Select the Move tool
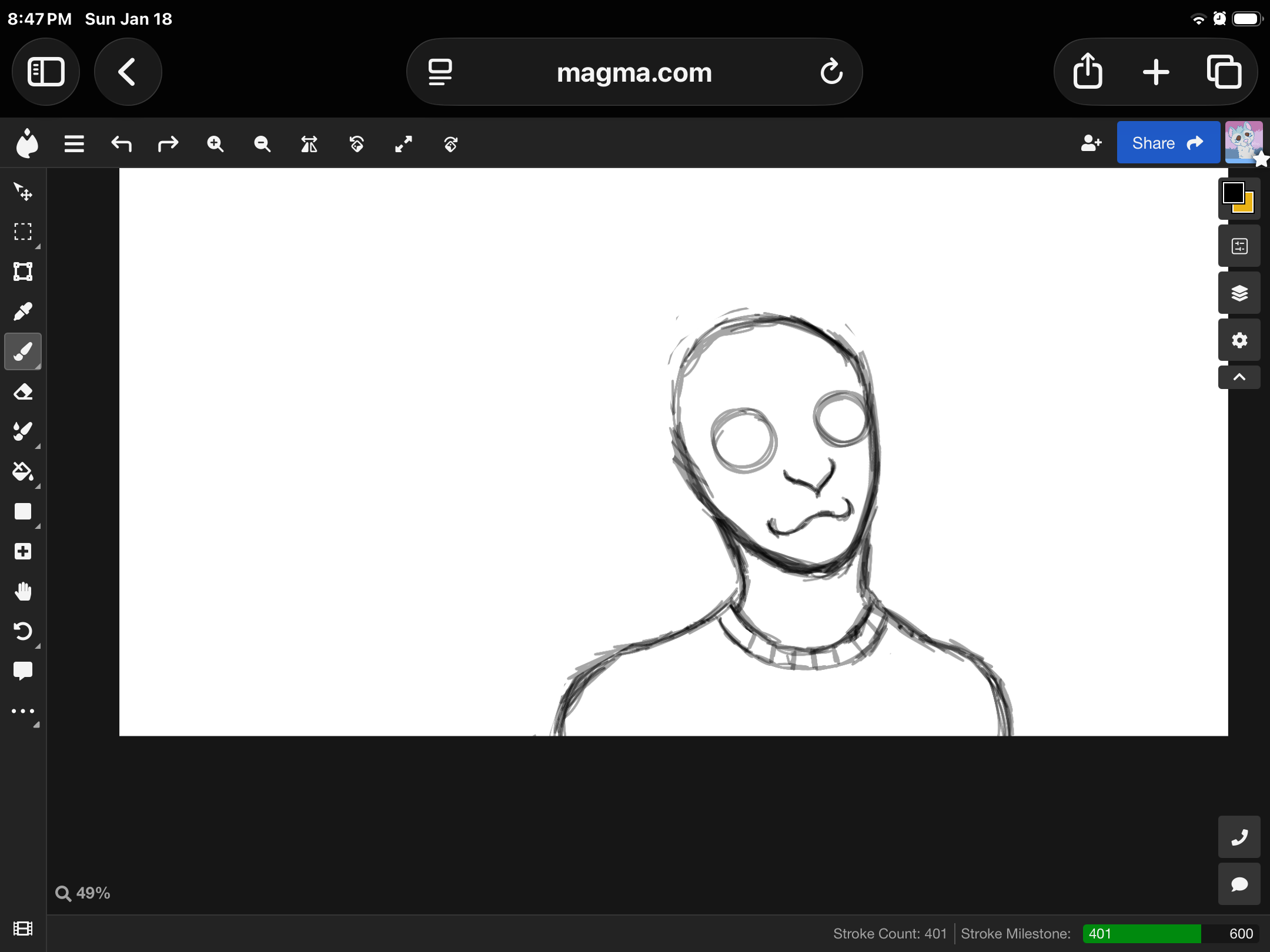The image size is (1270, 952). (23, 192)
